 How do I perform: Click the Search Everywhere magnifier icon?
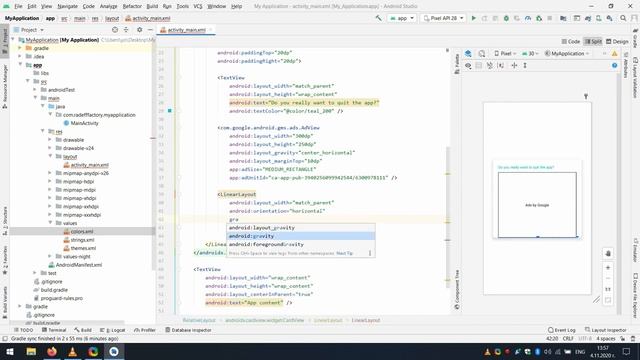coord(623,18)
